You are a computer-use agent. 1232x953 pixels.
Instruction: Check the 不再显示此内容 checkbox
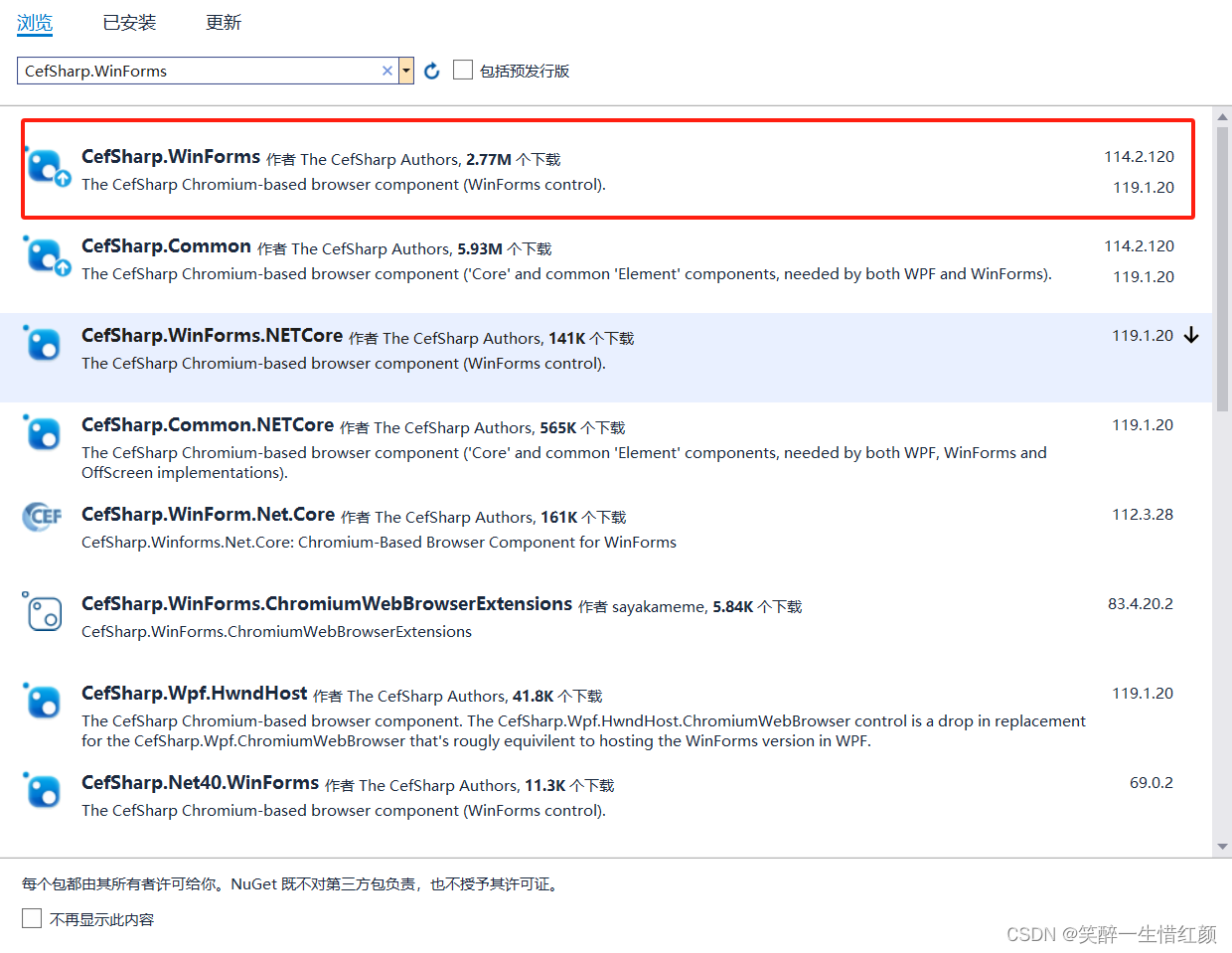[x=31, y=918]
